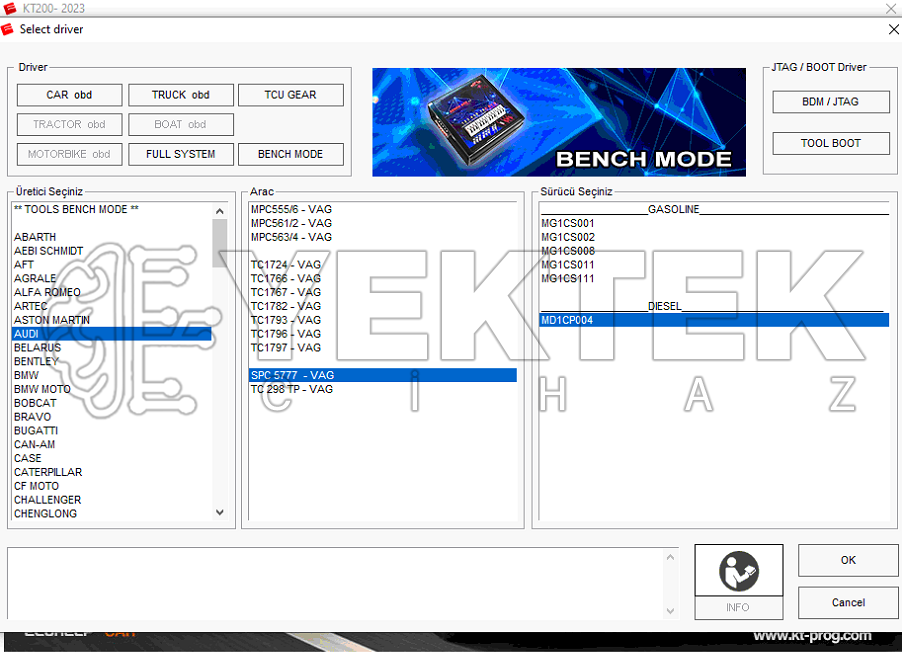The image size is (902, 652).
Task: Select the TRACTOR obd button
Action: [70, 124]
